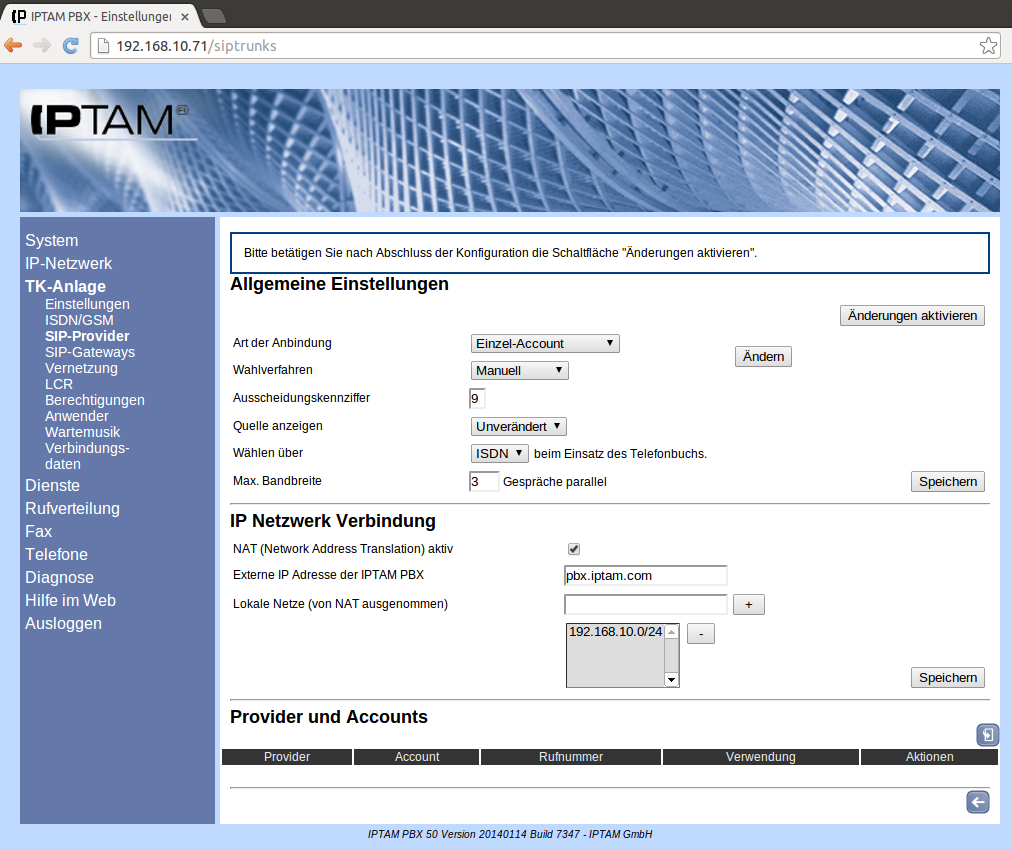1012x850 pixels.
Task: Click the plus button to add local network
Action: (x=748, y=605)
